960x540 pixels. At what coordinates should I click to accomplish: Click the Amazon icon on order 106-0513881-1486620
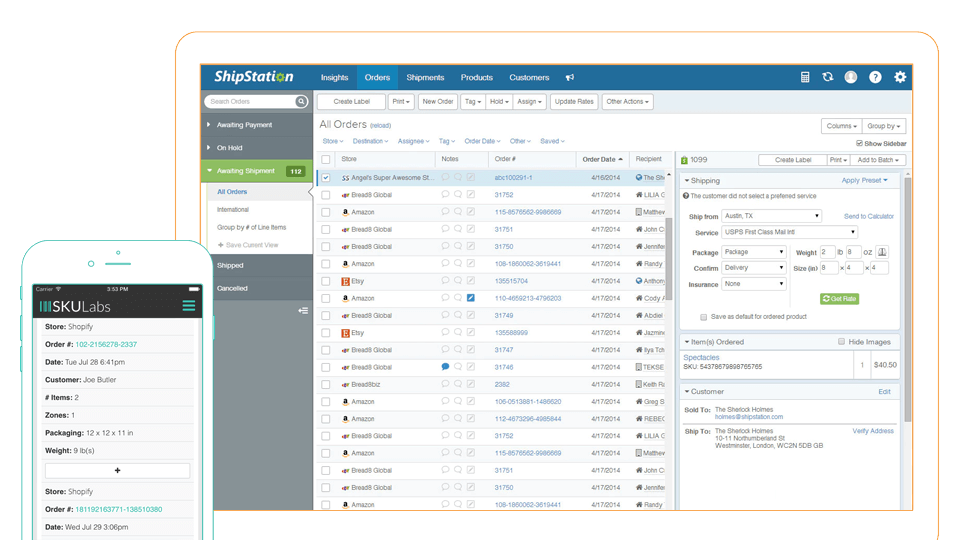click(x=345, y=402)
